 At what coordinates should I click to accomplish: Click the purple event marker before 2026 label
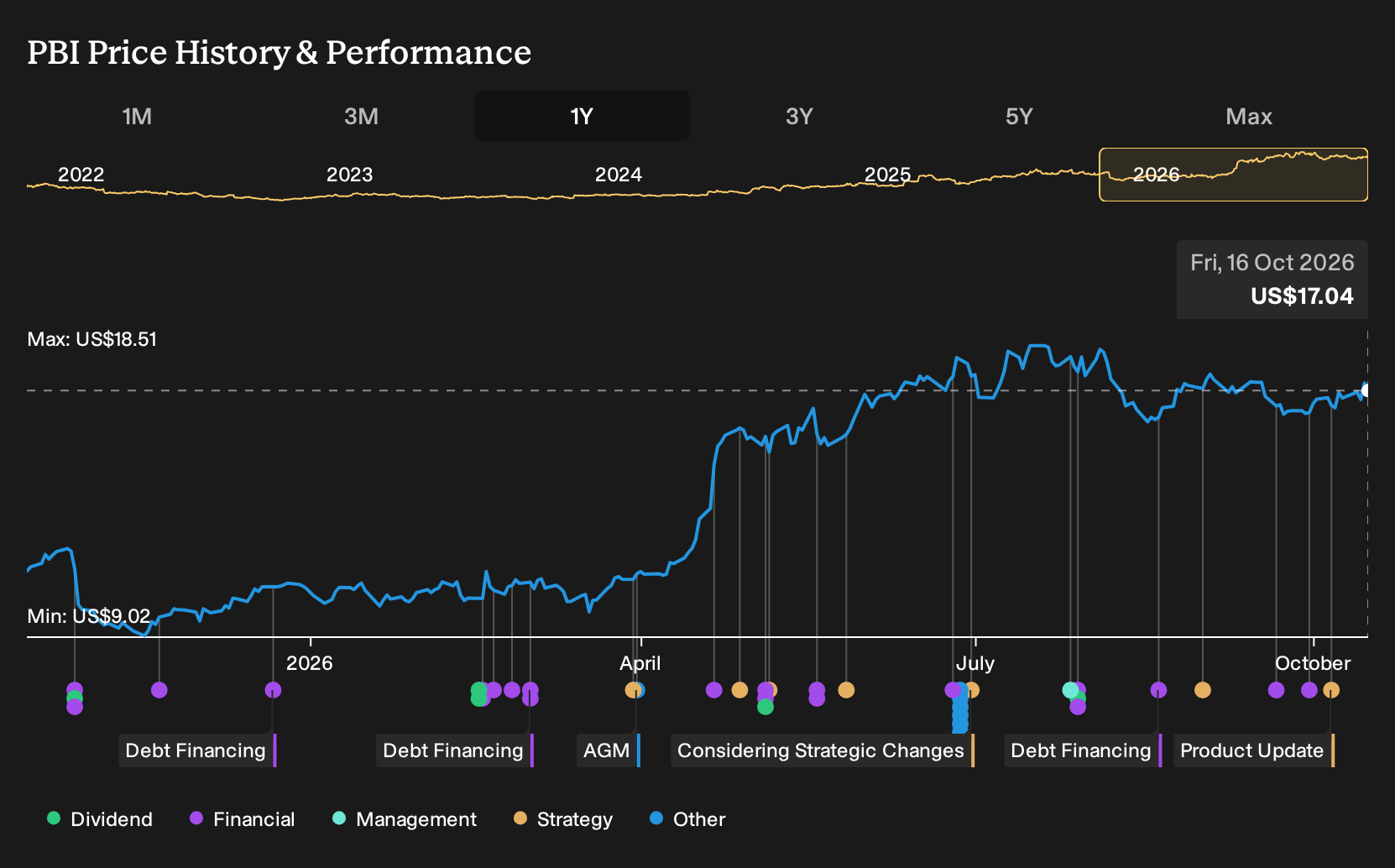coord(273,690)
